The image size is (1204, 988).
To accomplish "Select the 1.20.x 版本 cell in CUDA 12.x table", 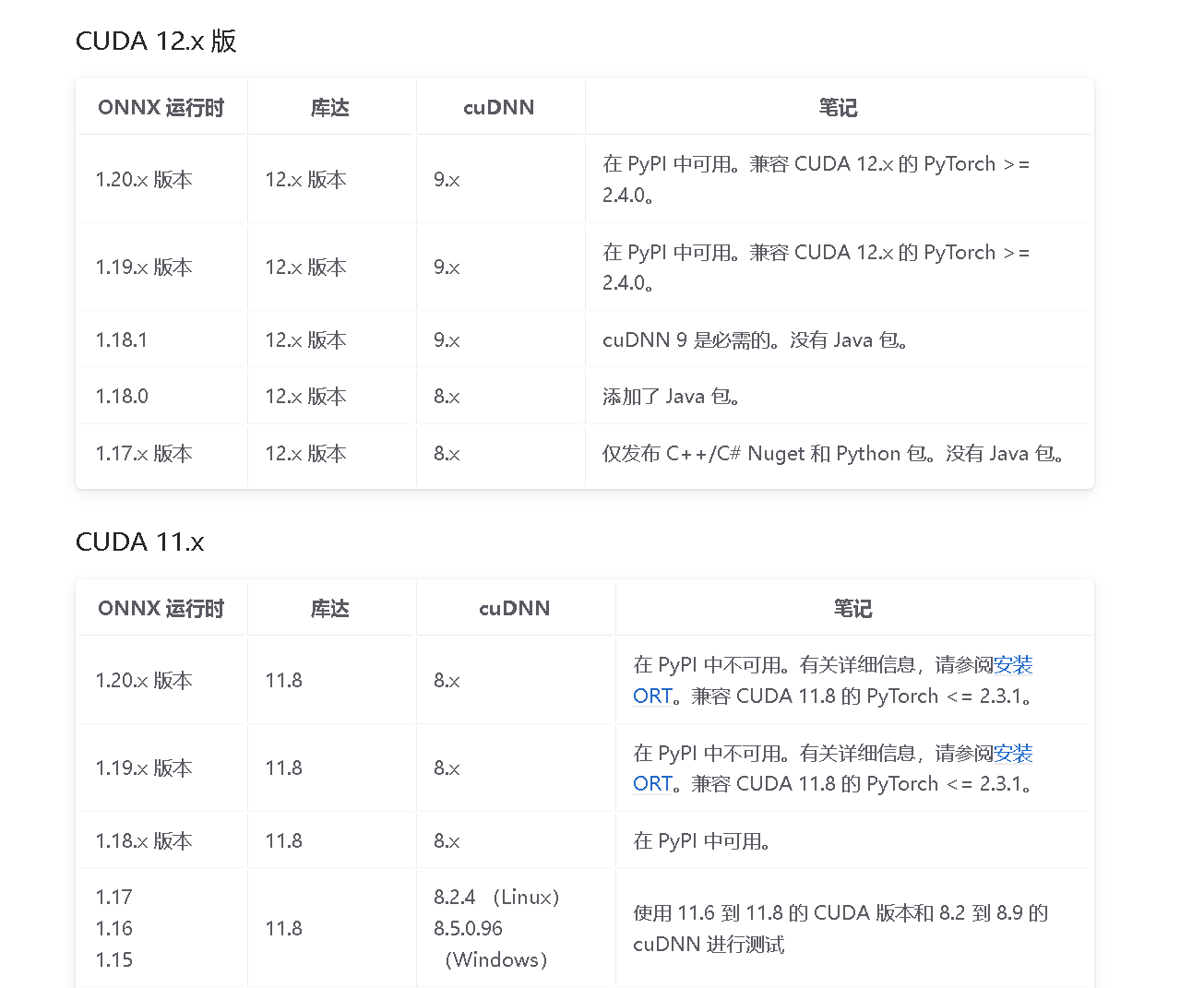I will tap(144, 179).
